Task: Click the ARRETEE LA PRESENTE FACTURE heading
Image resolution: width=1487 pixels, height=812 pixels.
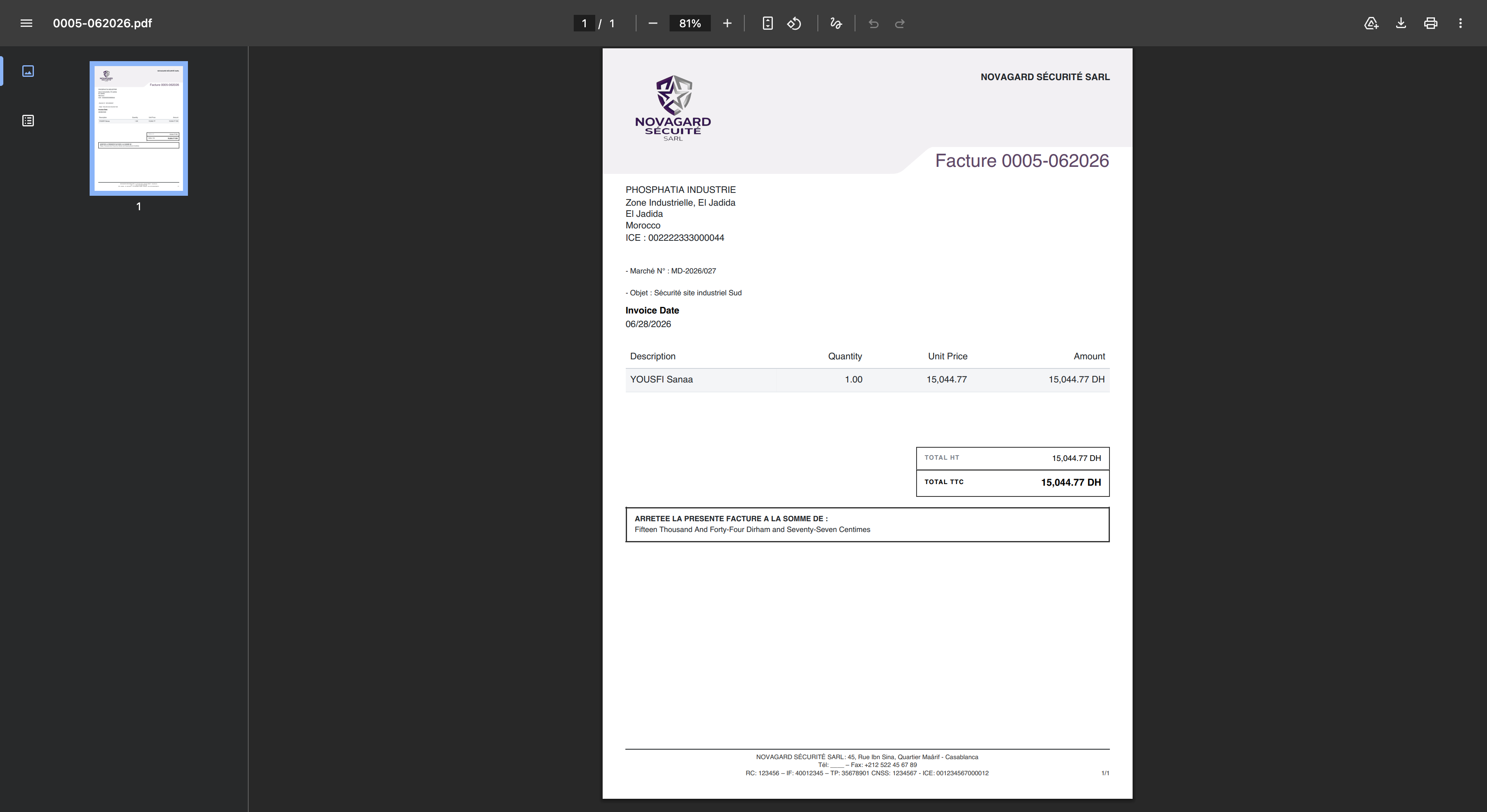Action: pyautogui.click(x=731, y=519)
